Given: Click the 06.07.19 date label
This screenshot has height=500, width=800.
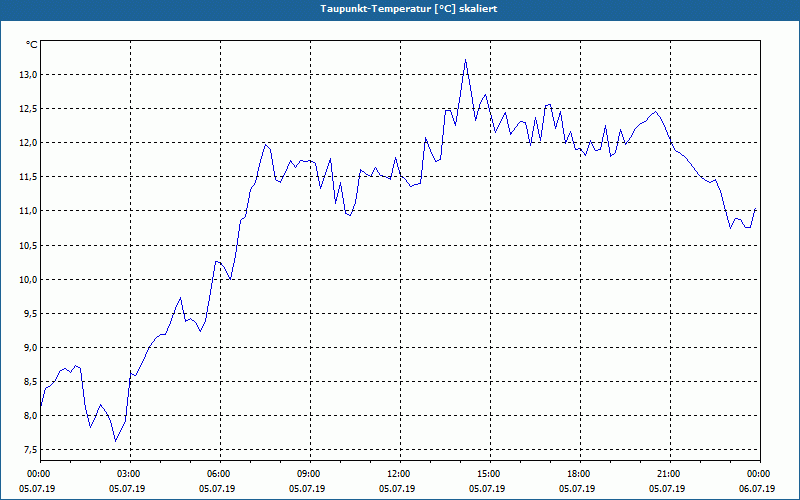Looking at the screenshot, I should (x=757, y=488).
